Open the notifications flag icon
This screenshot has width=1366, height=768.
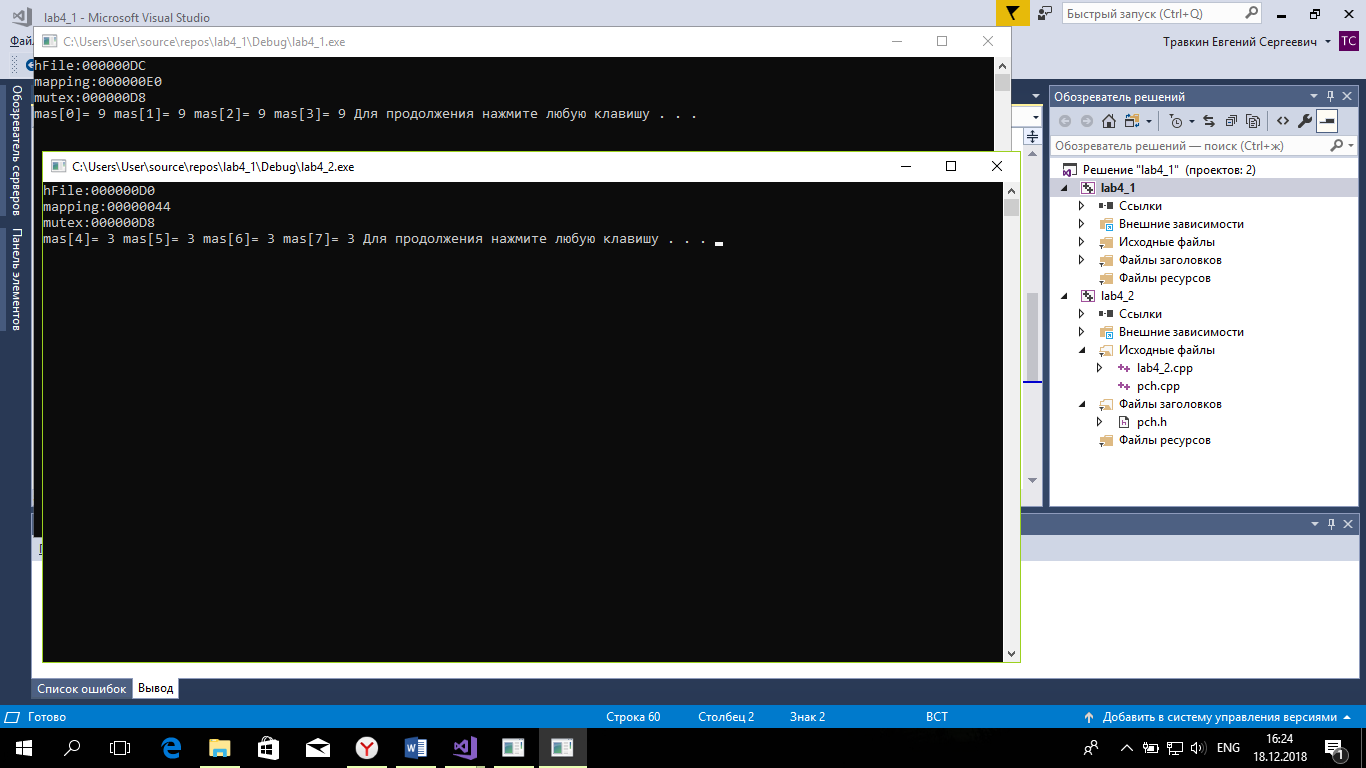tap(1012, 13)
